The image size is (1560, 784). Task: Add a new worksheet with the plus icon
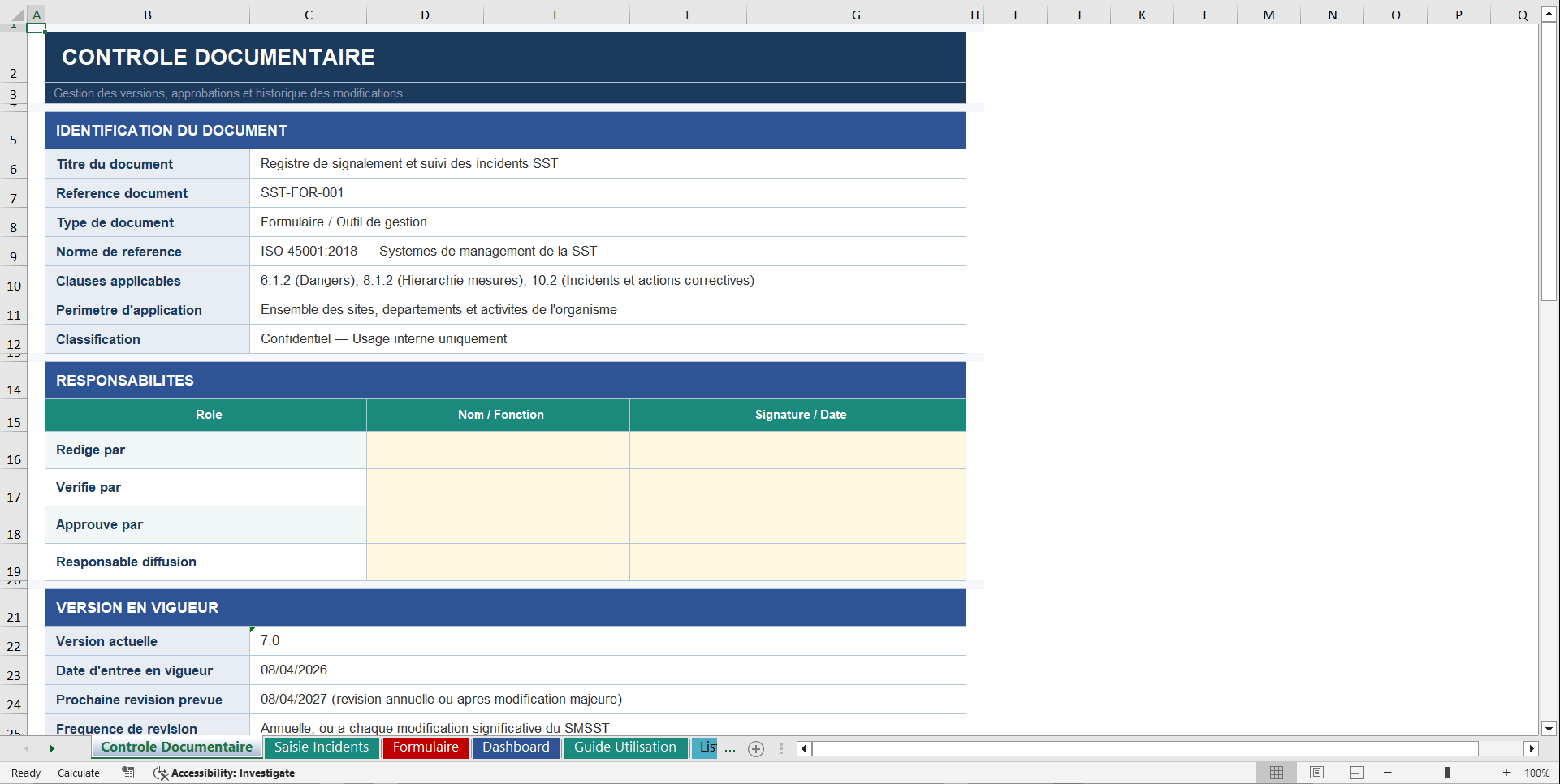click(755, 748)
